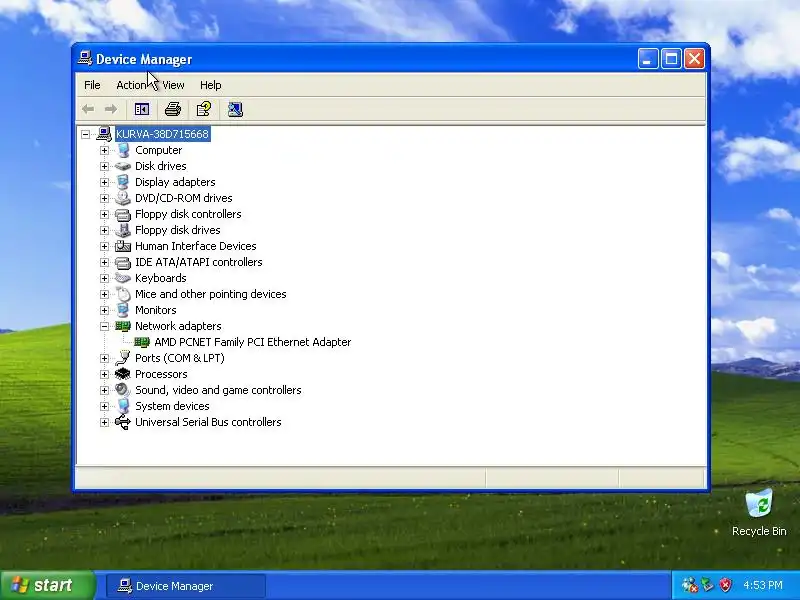
Task: Select the Ports (COM & LPT) label
Action: pos(180,358)
